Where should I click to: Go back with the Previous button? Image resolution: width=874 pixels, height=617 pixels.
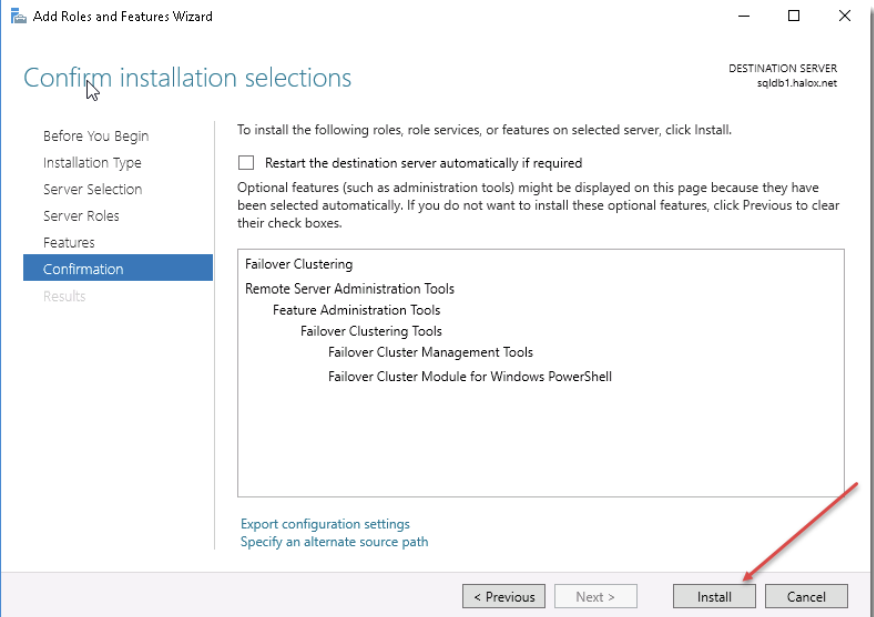504,596
